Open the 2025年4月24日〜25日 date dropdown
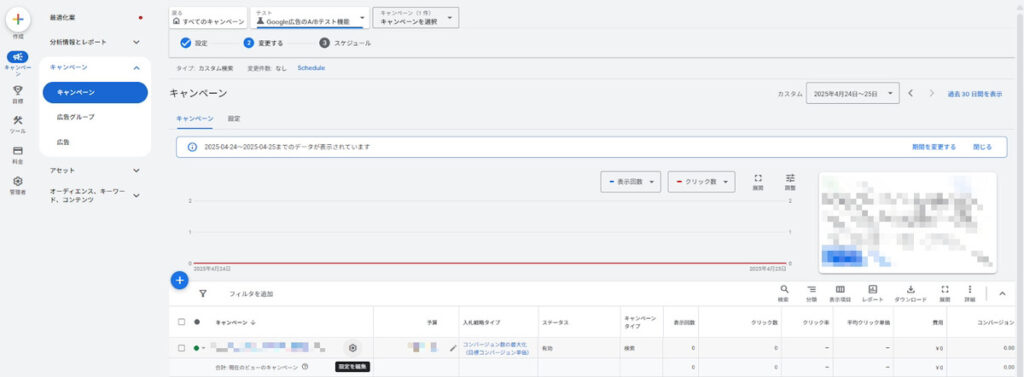The width and height of the screenshot is (1024, 377). click(x=852, y=93)
